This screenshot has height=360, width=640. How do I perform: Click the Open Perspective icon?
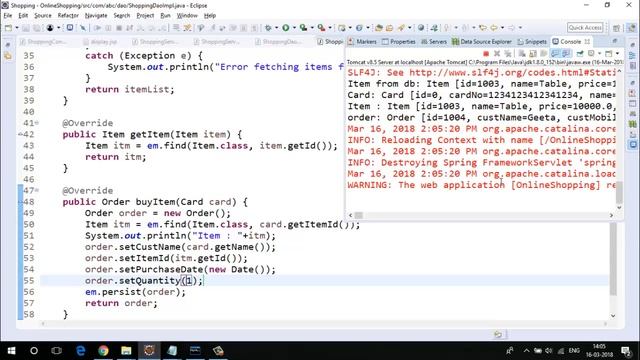(x=617, y=28)
